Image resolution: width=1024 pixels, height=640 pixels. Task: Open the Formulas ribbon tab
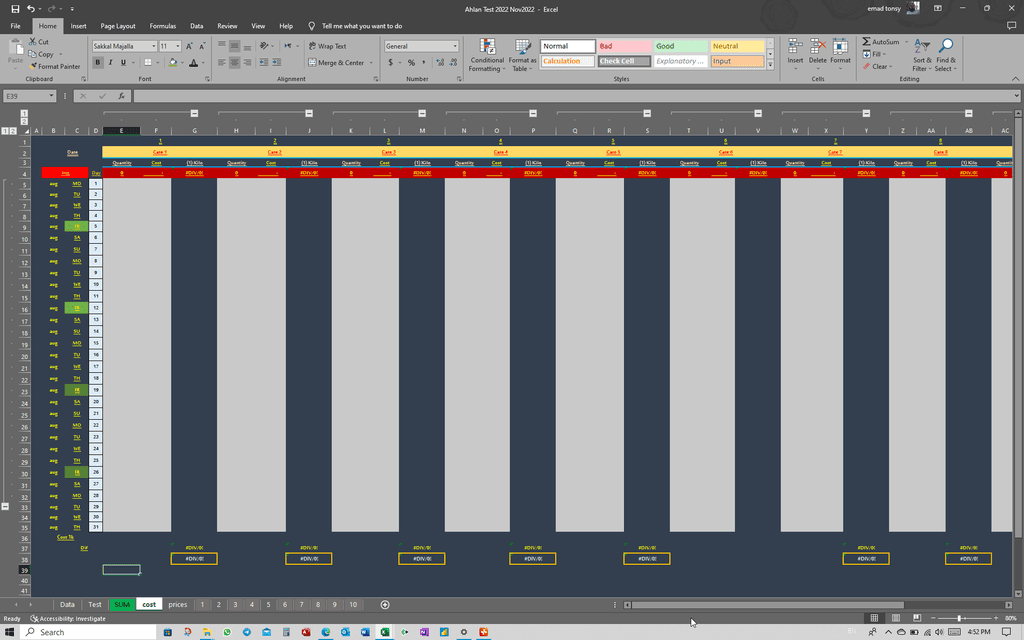(x=163, y=26)
